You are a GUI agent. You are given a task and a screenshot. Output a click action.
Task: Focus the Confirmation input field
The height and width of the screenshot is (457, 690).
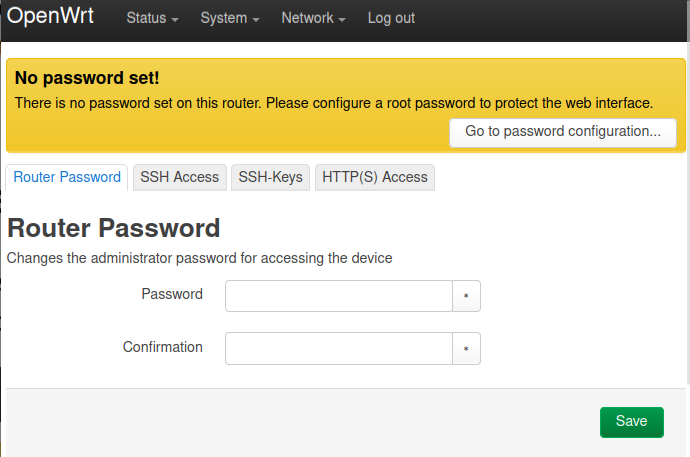coord(339,349)
